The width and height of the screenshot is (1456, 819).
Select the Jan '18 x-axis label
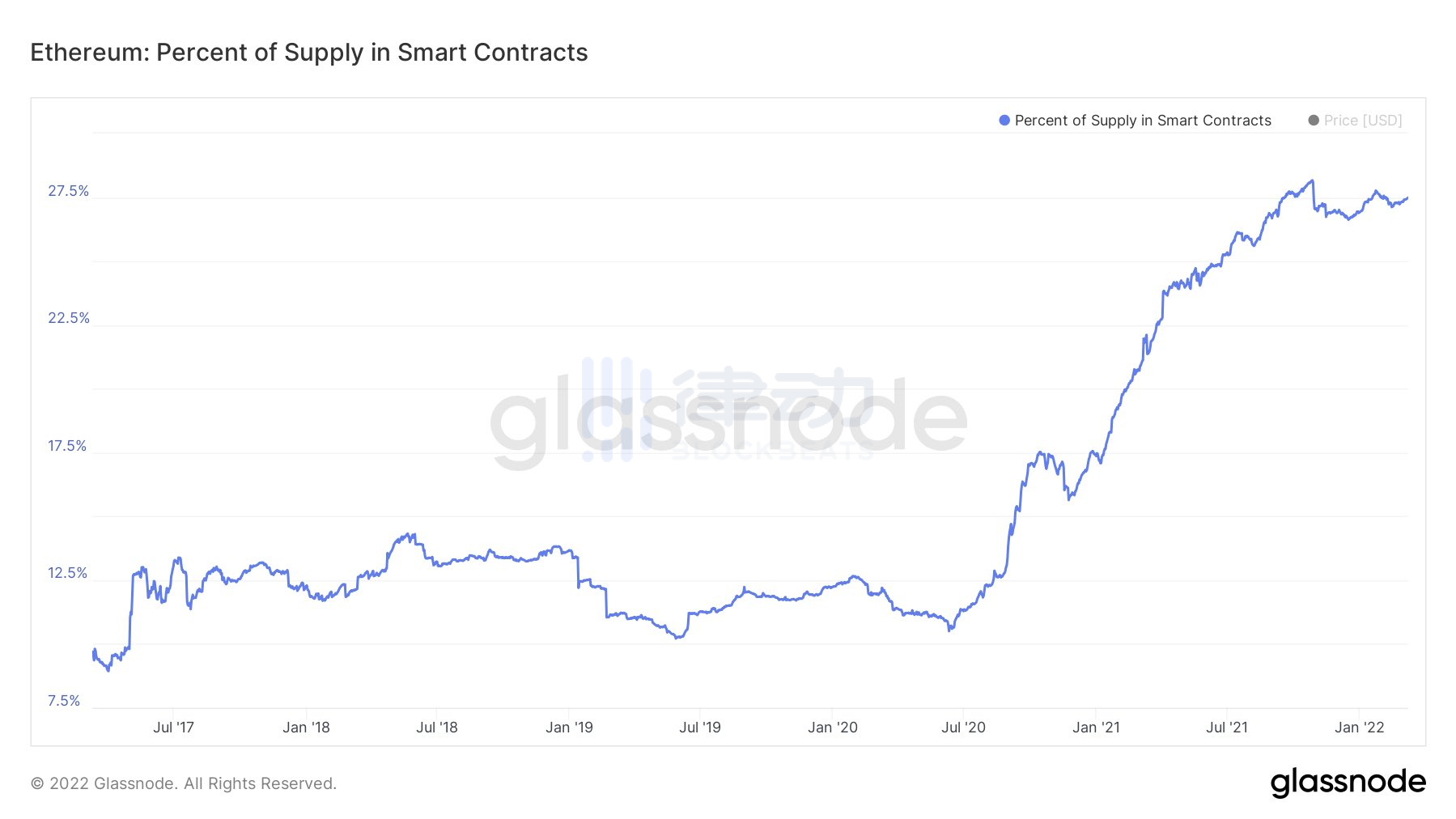[x=306, y=728]
